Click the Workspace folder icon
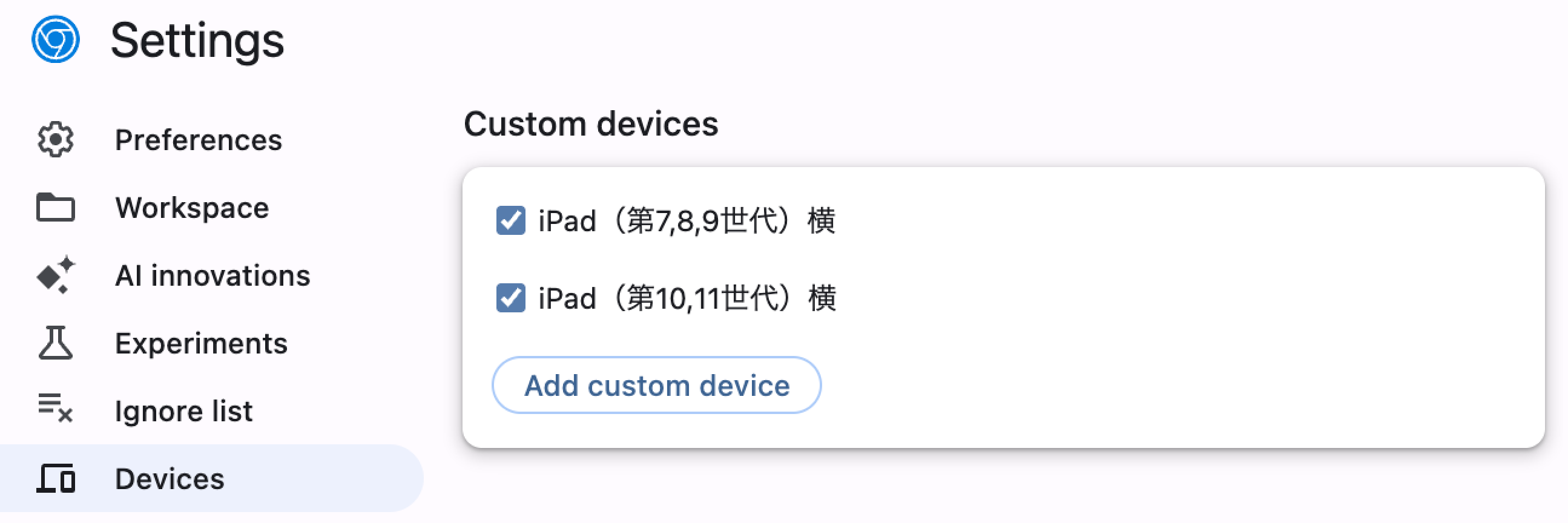1568x523 pixels. 55,208
